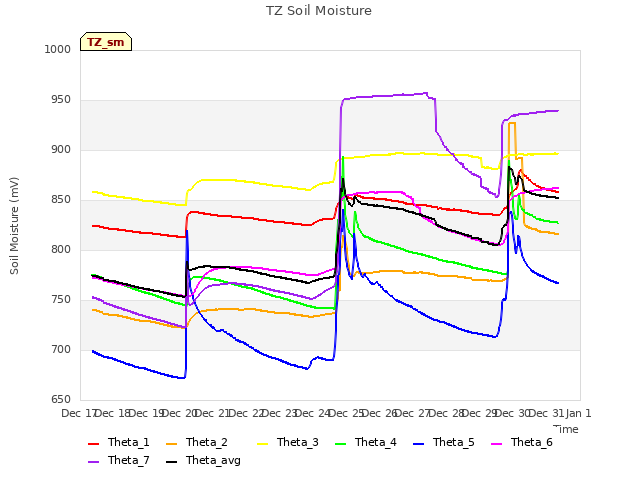This screenshot has width=640, height=480.
Task: Click the 650 y-axis tick label
Action: pos(61,400)
